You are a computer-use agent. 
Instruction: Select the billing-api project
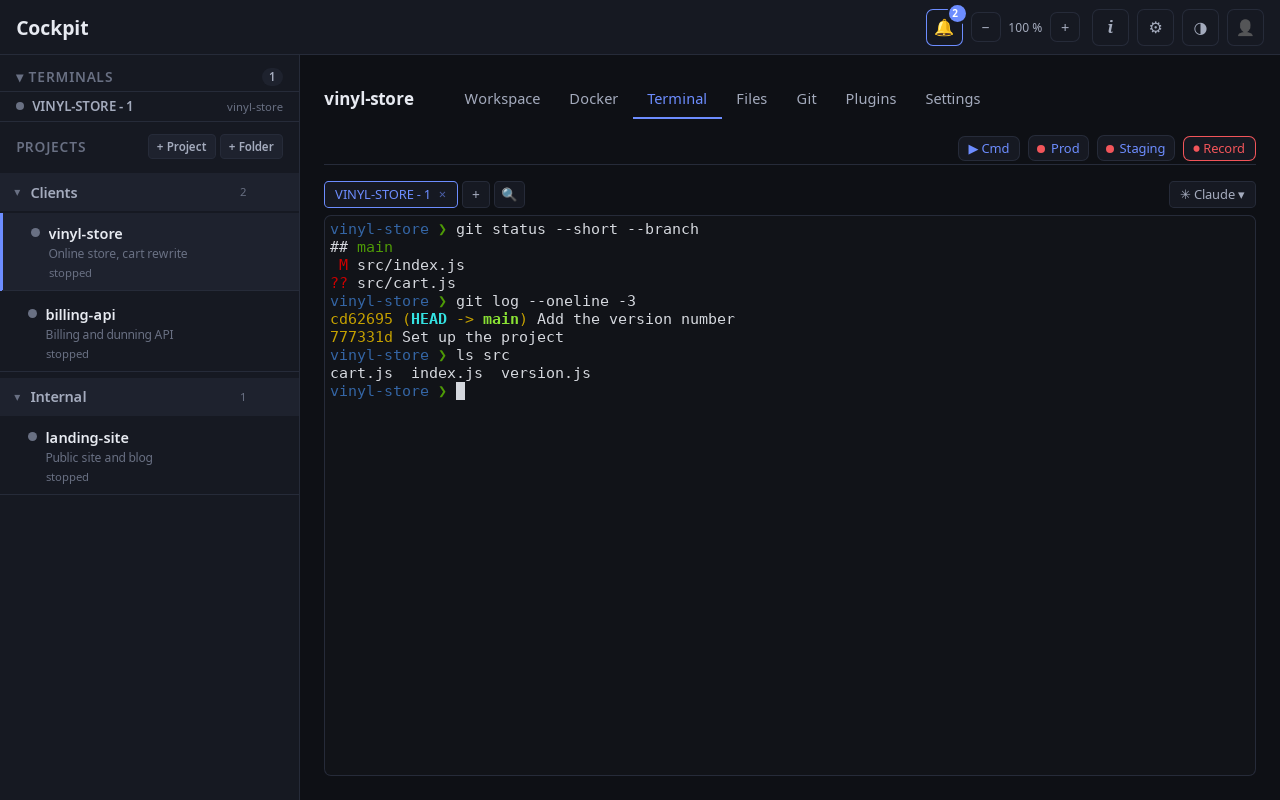[x=150, y=332]
